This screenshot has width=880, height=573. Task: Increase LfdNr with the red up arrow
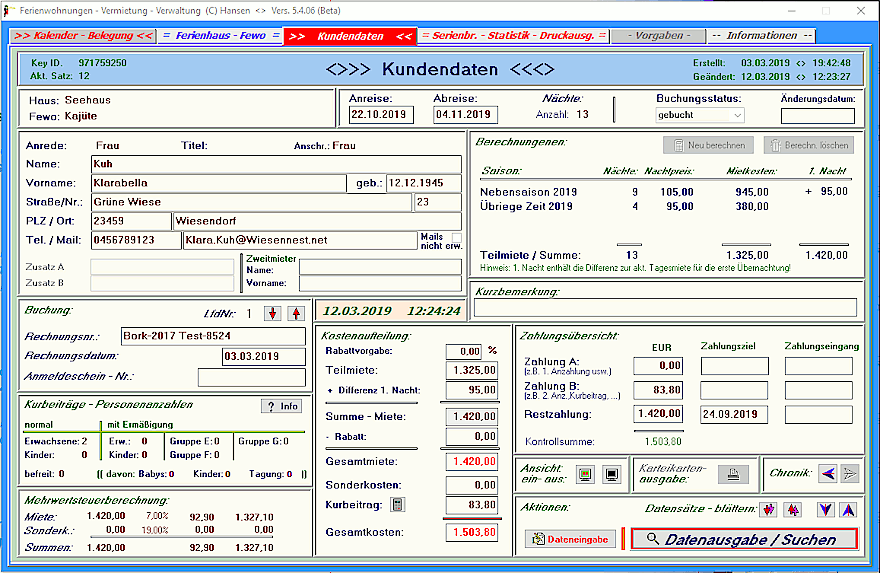[x=295, y=313]
